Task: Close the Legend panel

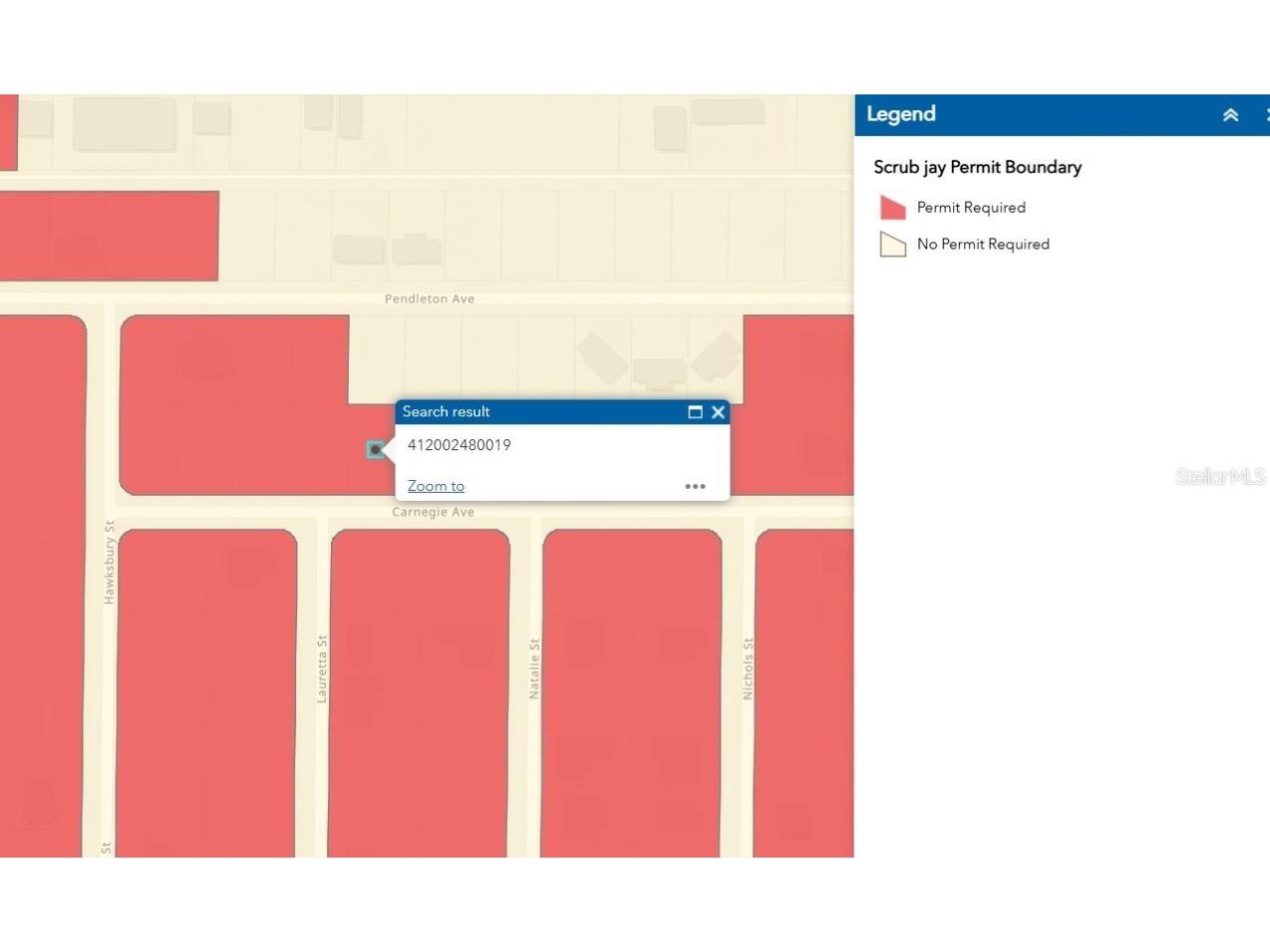Action: pyautogui.click(x=1266, y=115)
